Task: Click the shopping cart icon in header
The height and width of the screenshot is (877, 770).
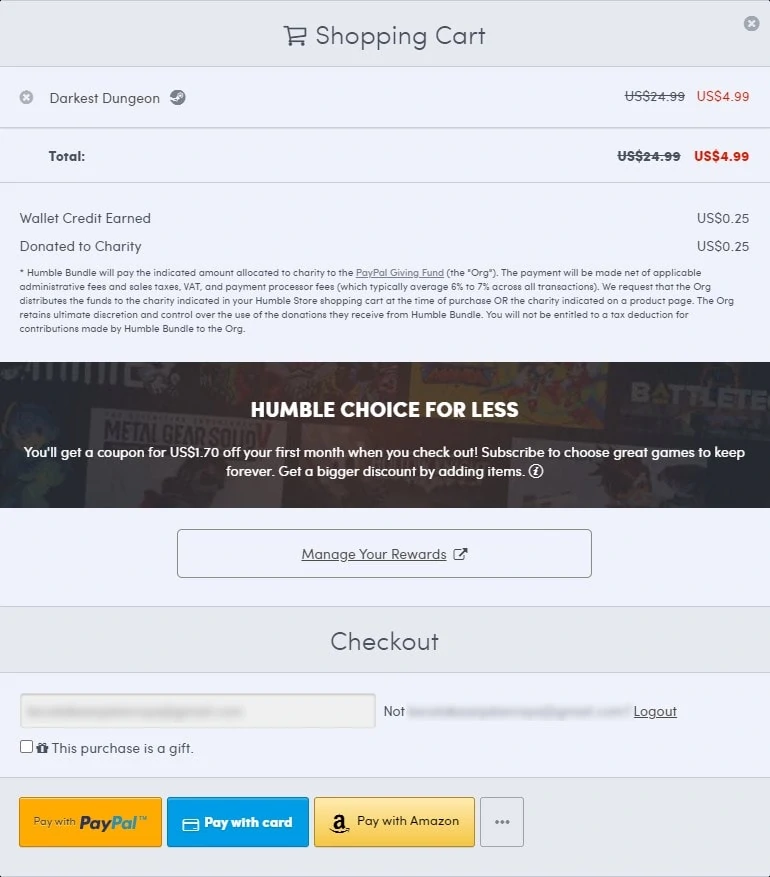Action: (294, 35)
